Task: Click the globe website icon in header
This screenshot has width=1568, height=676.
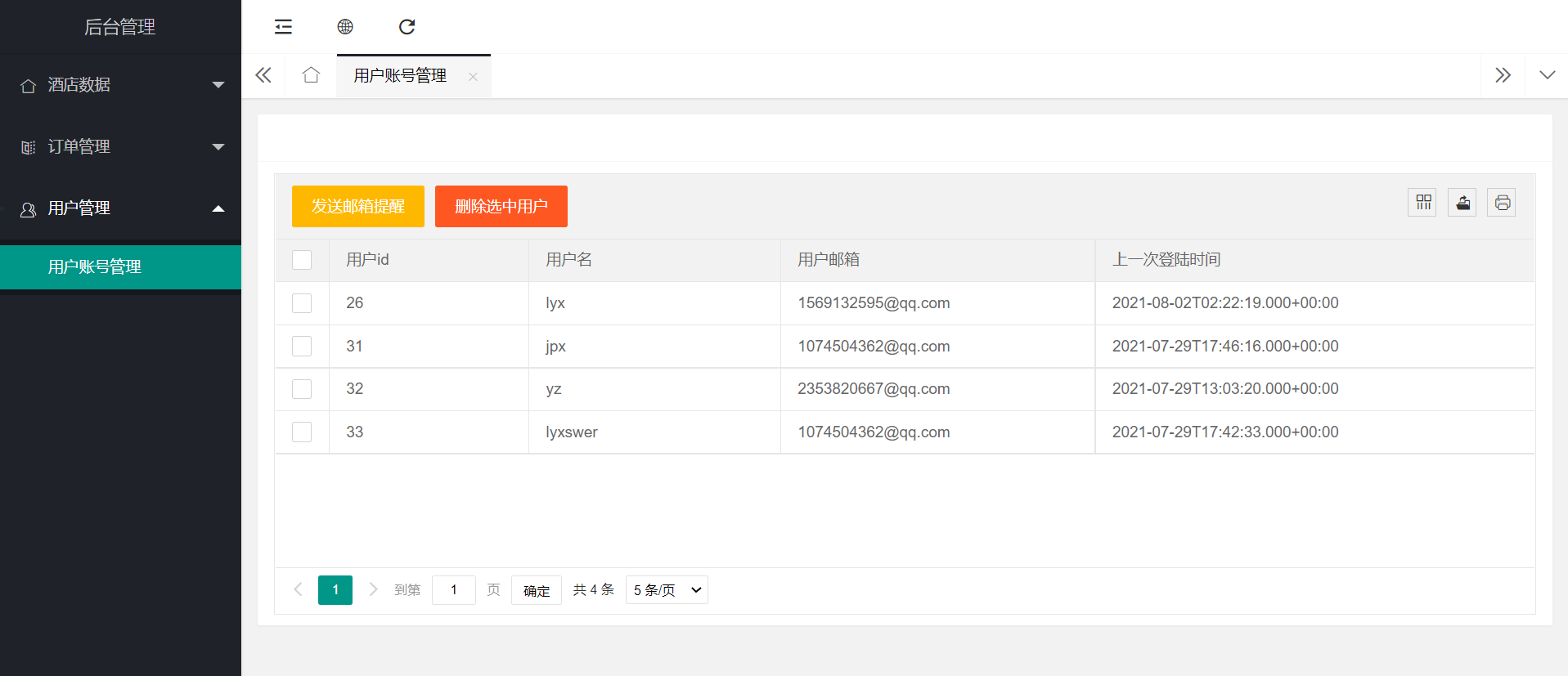Action: coord(345,27)
